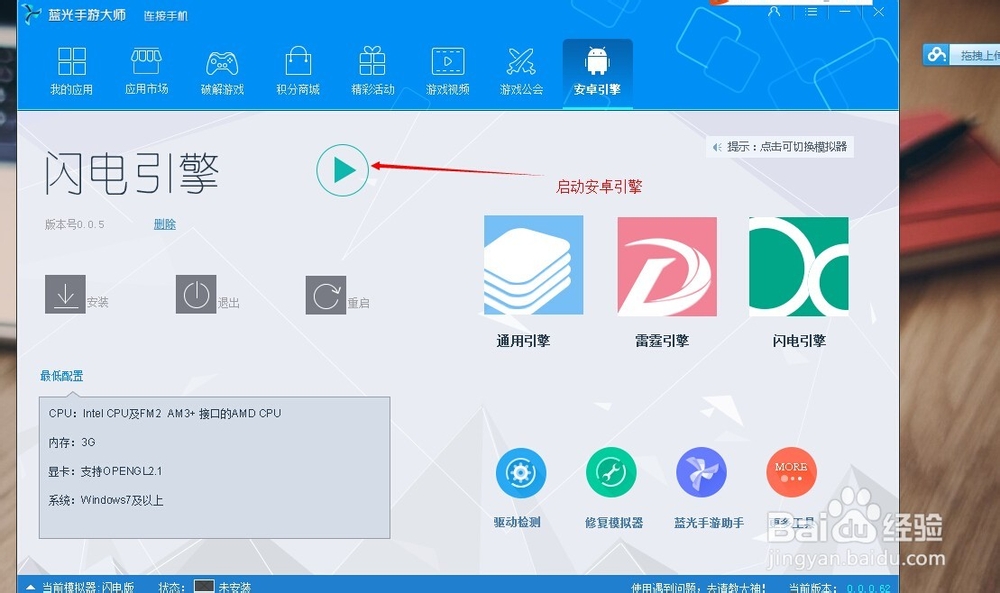Click the 提示 emulator switch hint
This screenshot has height=593, width=1000.
point(779,147)
